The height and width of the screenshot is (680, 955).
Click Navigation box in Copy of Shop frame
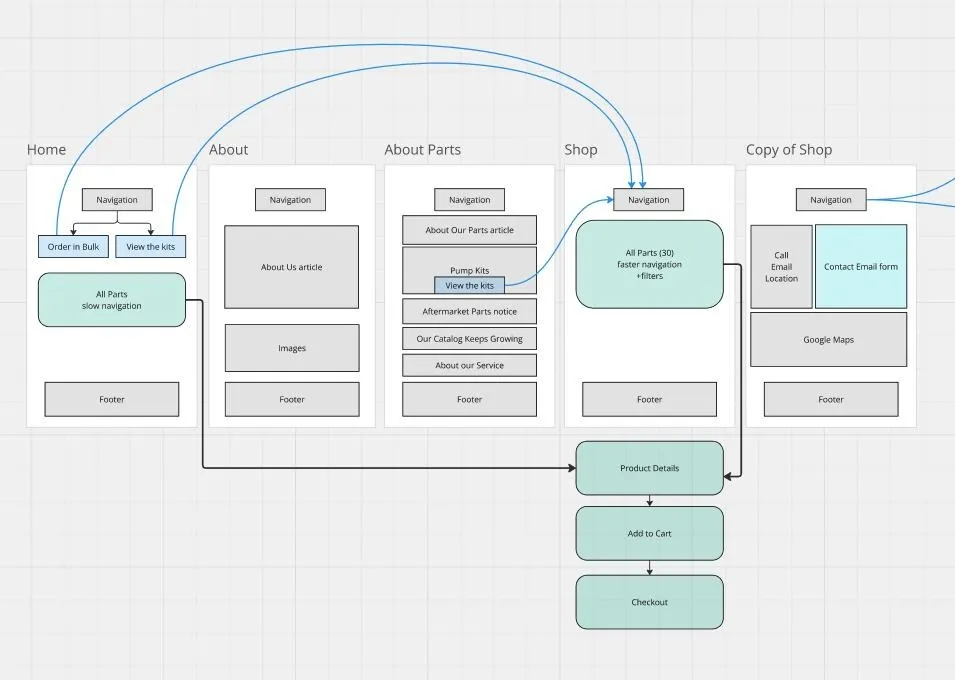(x=831, y=200)
